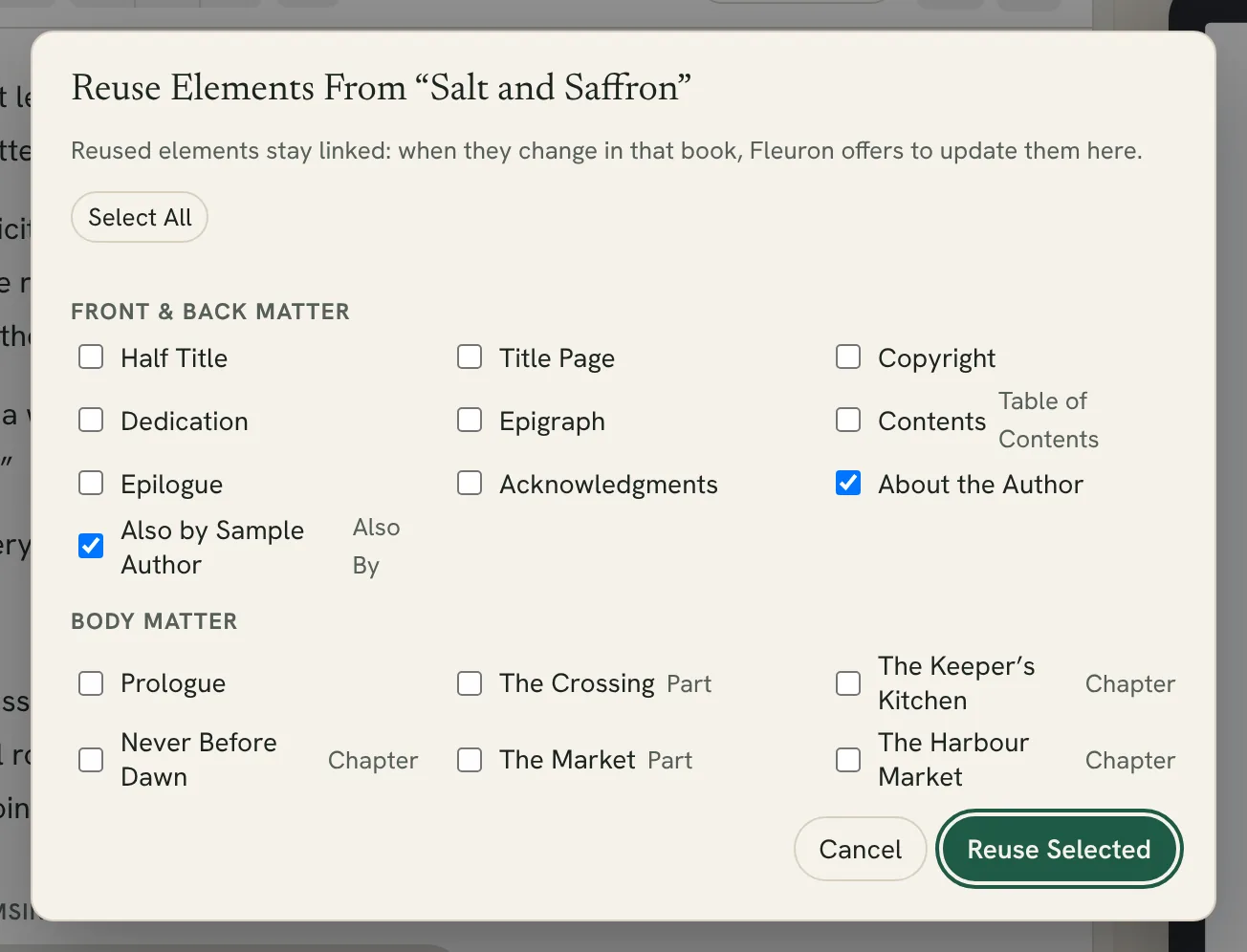Viewport: 1247px width, 952px height.
Task: Cancel the reuse elements dialog
Action: pyautogui.click(x=861, y=849)
